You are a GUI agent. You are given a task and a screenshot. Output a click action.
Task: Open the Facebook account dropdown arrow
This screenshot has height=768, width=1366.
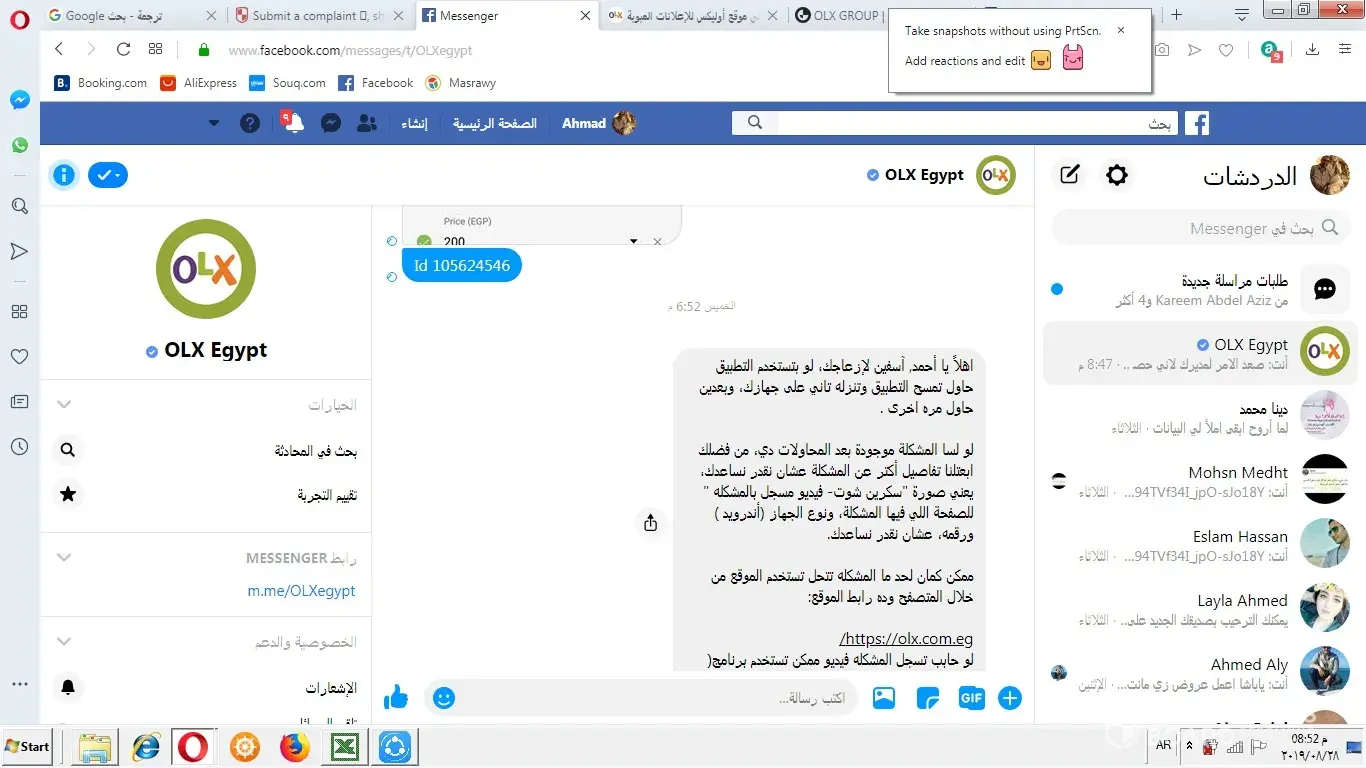(x=214, y=123)
